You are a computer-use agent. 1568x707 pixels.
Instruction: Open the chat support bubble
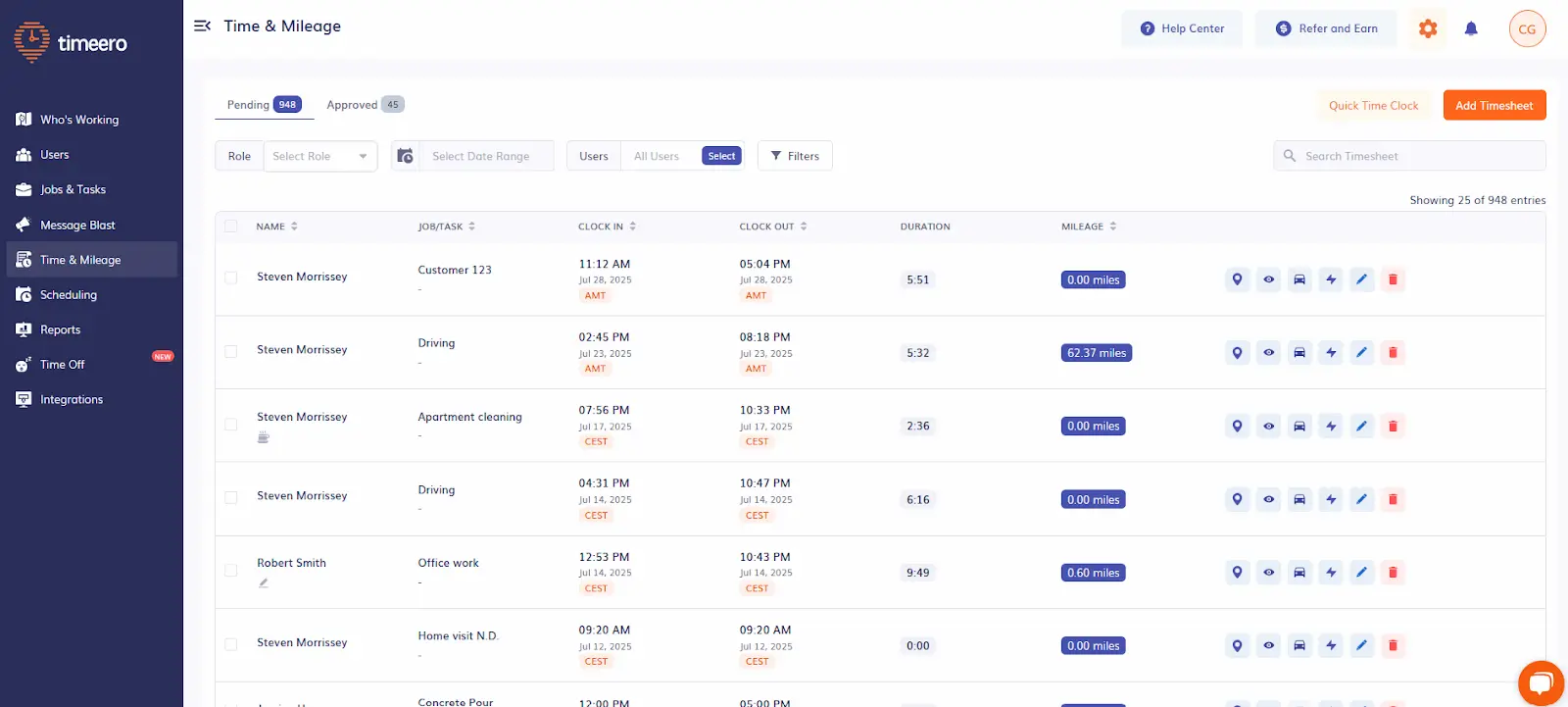click(x=1541, y=682)
